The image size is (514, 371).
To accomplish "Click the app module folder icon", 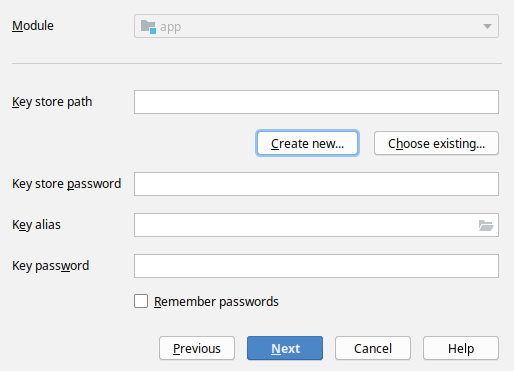I will tap(148, 26).
